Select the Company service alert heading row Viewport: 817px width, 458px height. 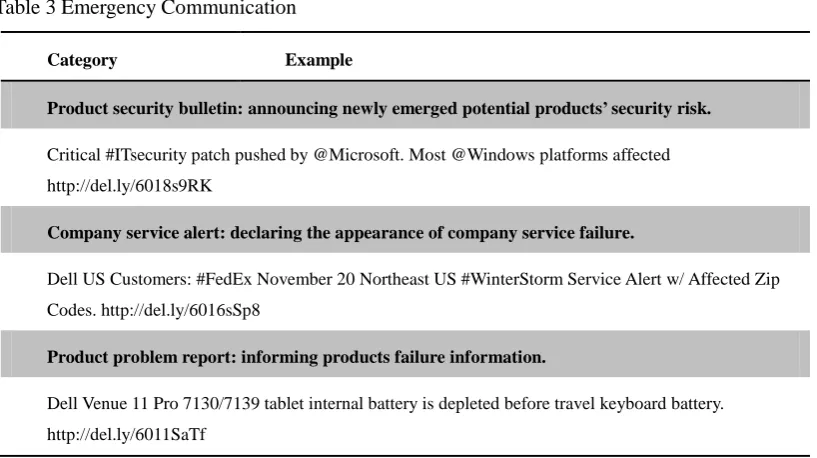pos(405,232)
